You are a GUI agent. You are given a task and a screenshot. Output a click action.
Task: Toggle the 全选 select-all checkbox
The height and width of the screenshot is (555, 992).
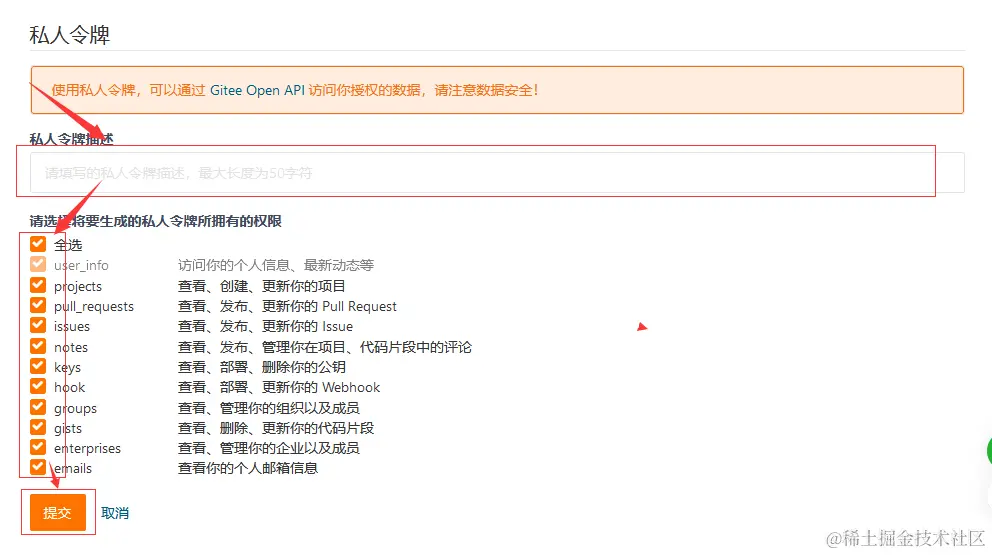38,244
